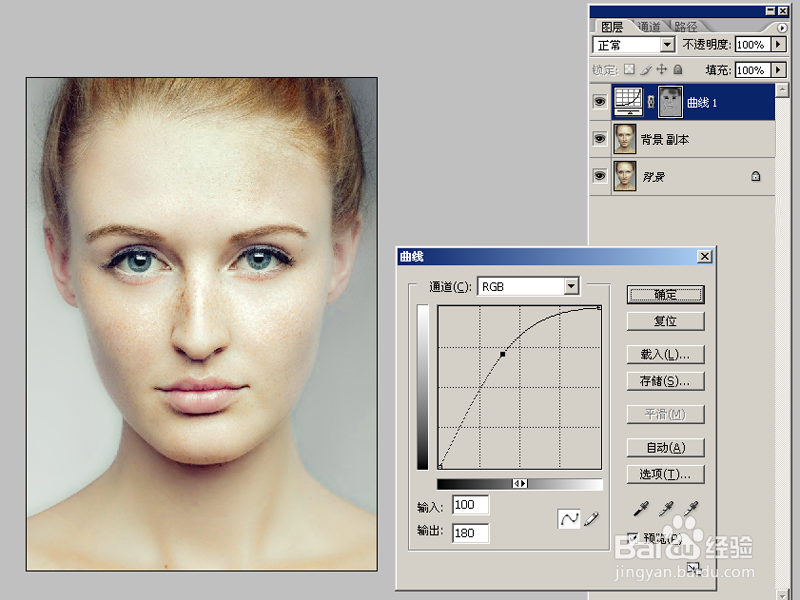This screenshot has width=800, height=600.
Task: Click the curve's top-right end point
Action: pyautogui.click(x=599, y=308)
